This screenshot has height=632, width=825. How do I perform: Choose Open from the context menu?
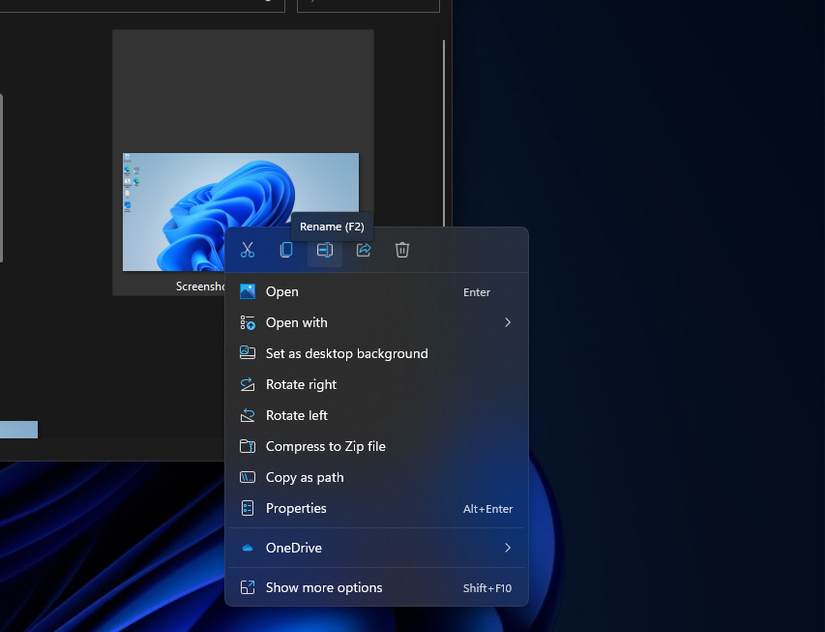(x=283, y=291)
